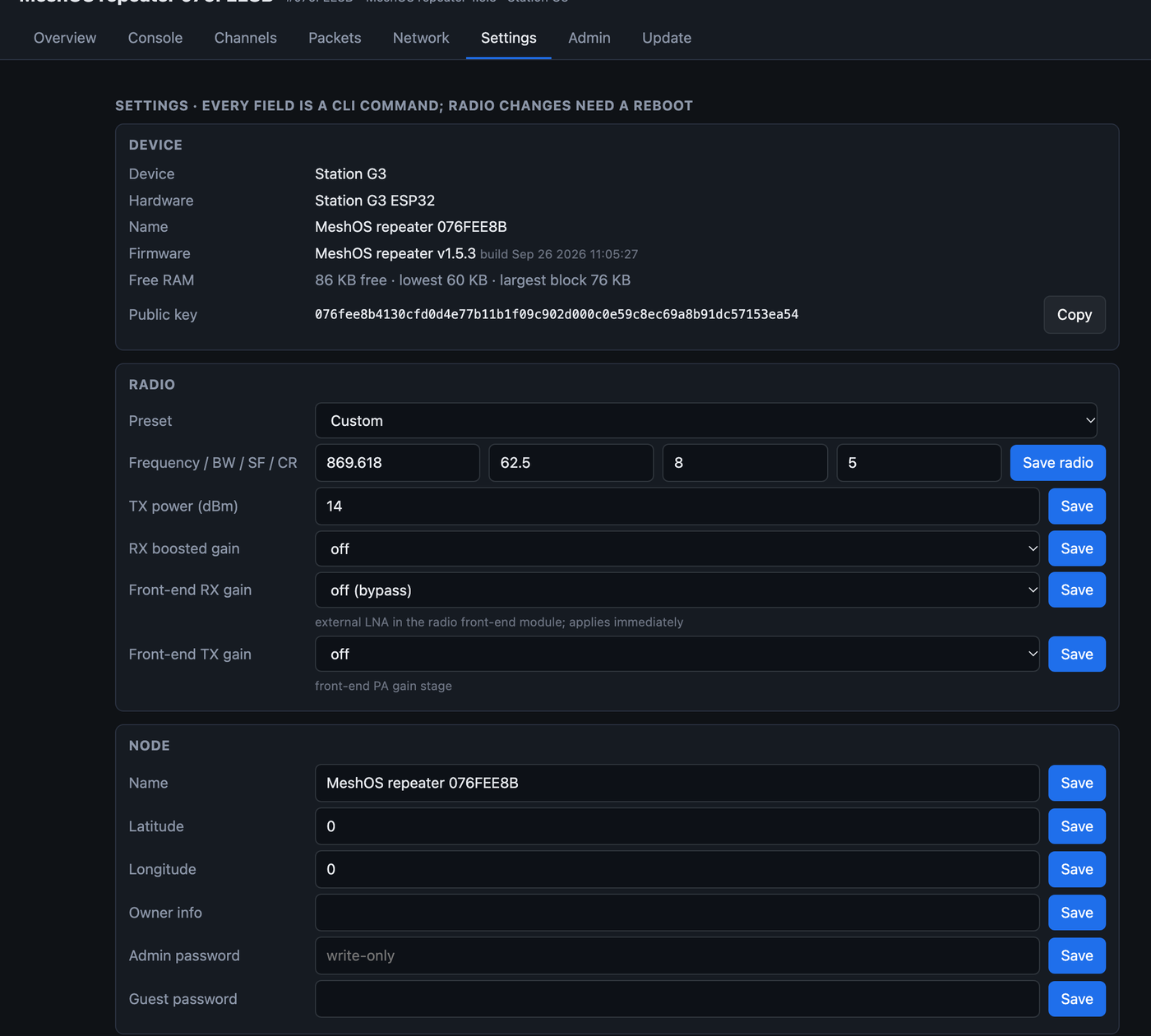Click the firmware version MeshOS repeater v1.5.3
Screen dimensions: 1151x1036
395,253
